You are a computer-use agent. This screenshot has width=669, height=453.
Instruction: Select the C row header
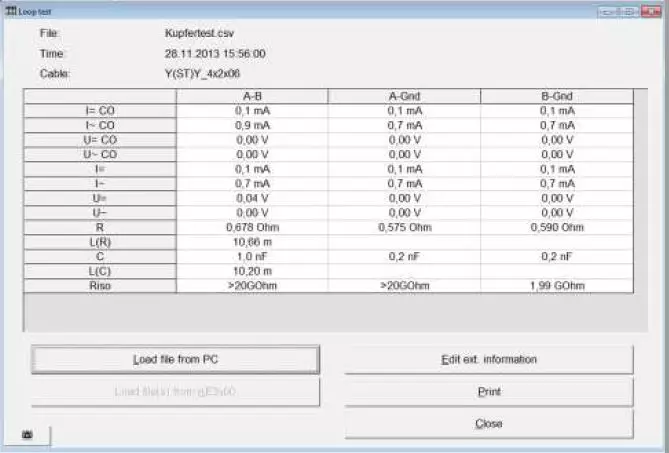(x=100, y=256)
